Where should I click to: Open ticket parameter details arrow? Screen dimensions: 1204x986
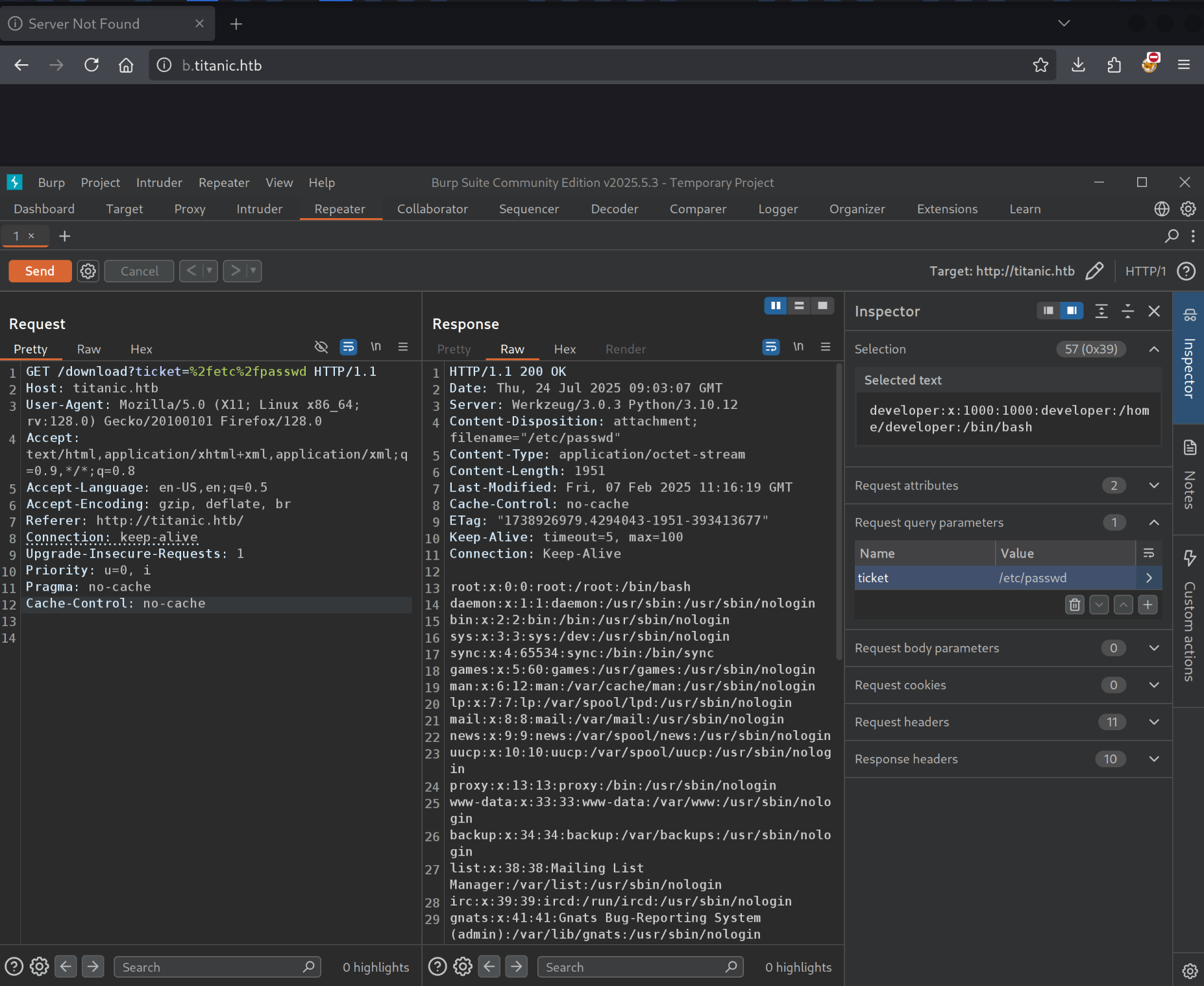[x=1149, y=578]
